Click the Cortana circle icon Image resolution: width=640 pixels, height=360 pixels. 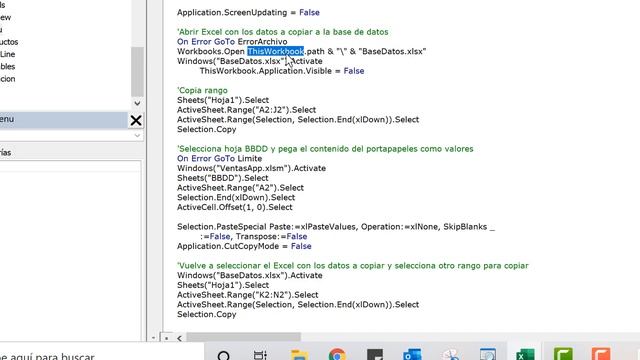point(223,355)
